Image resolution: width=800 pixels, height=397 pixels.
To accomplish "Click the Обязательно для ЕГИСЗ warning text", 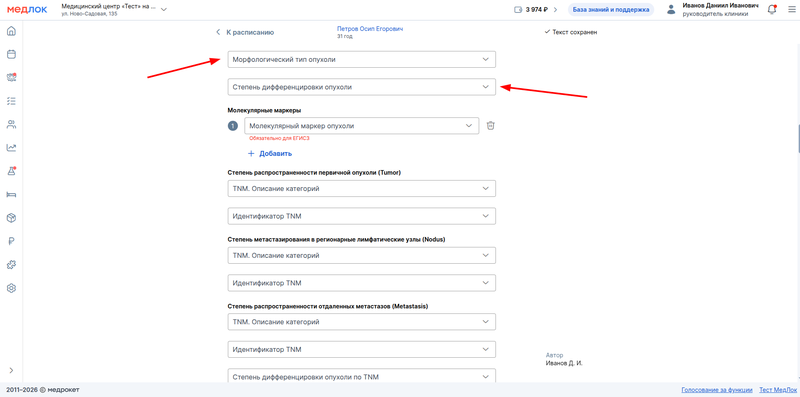I will (x=279, y=138).
